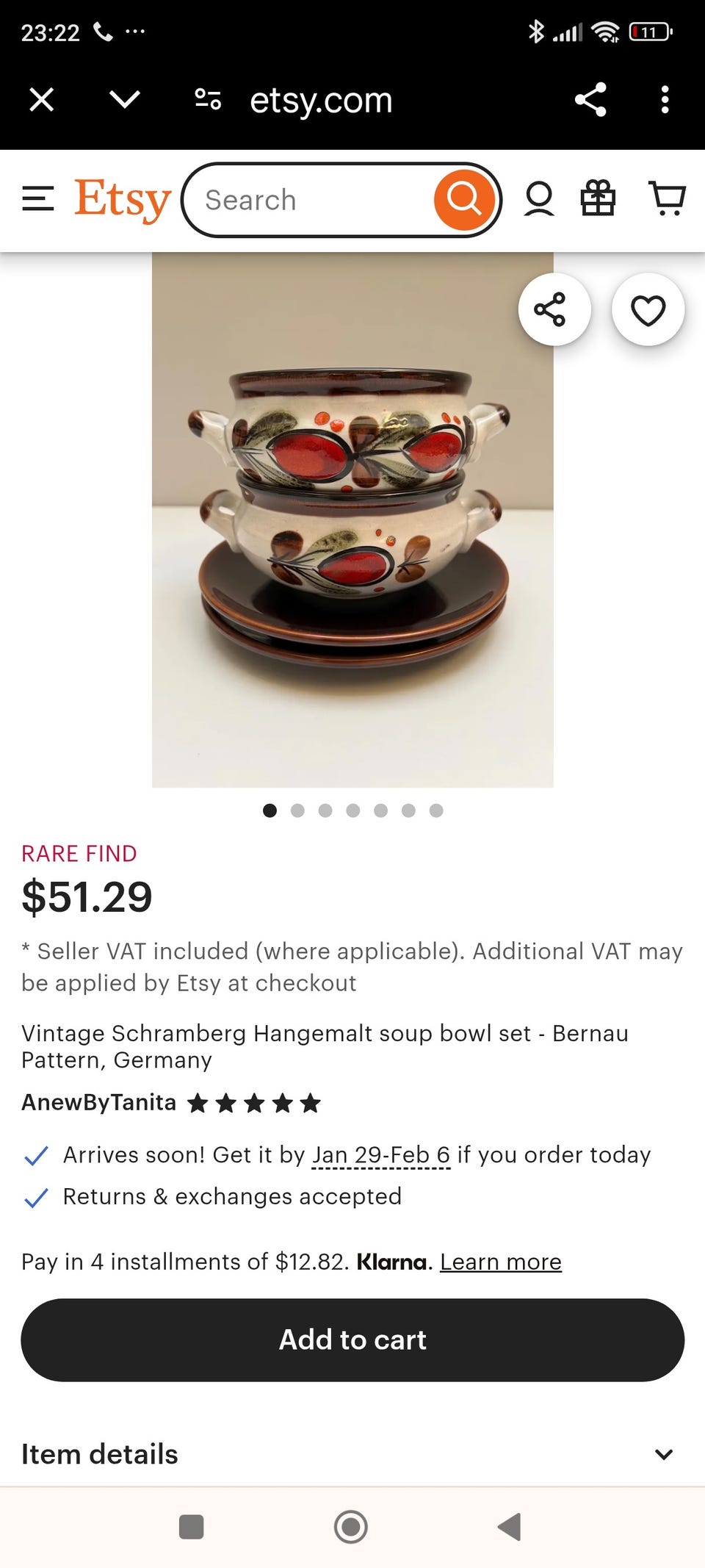Tap the orange search magnifier button

coord(464,199)
